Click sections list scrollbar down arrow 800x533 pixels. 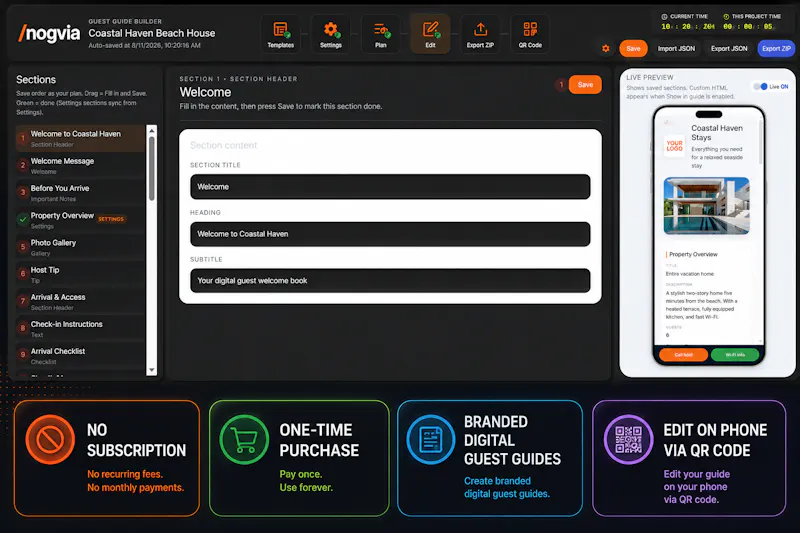click(x=152, y=370)
